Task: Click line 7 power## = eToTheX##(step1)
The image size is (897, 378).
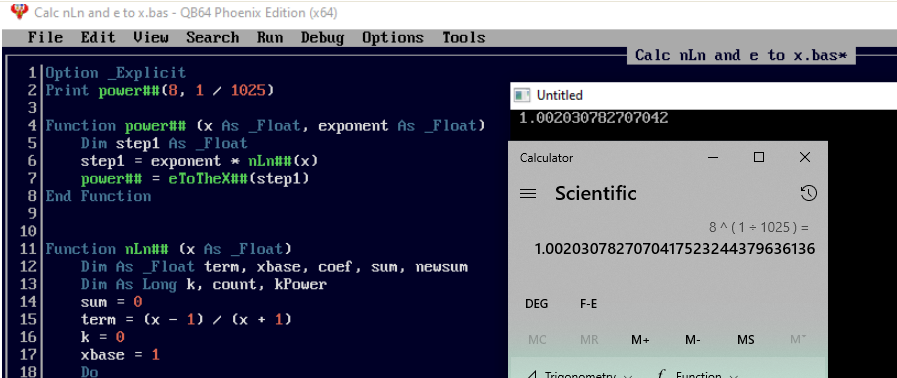Action: (x=195, y=179)
